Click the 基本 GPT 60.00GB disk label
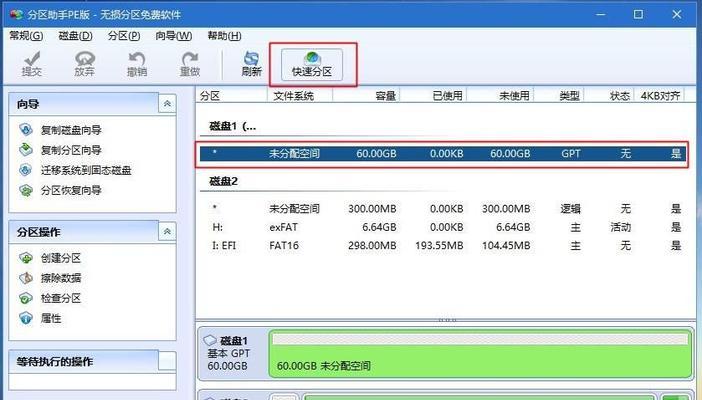The image size is (702, 400). point(228,360)
